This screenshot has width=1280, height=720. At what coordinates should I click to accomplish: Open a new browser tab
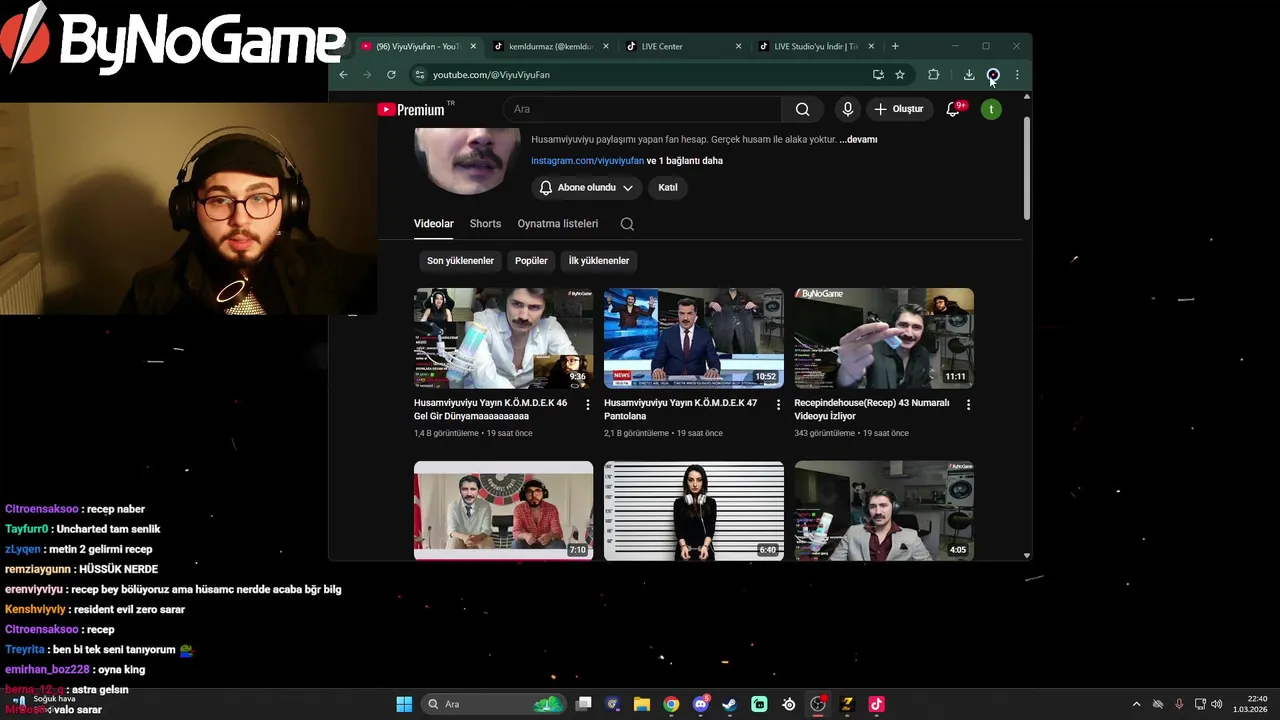(x=895, y=46)
